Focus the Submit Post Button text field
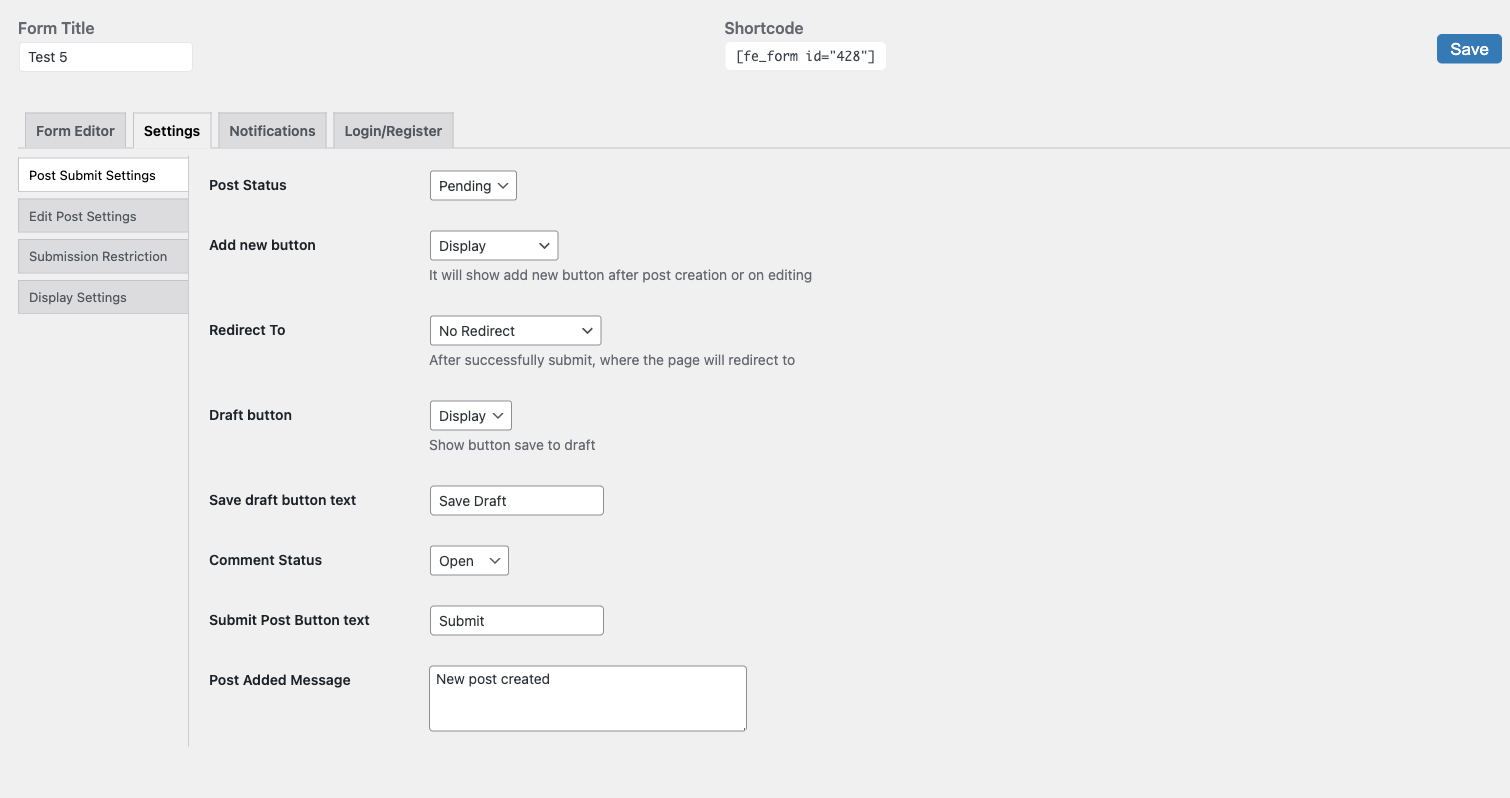1510x798 pixels. click(516, 621)
